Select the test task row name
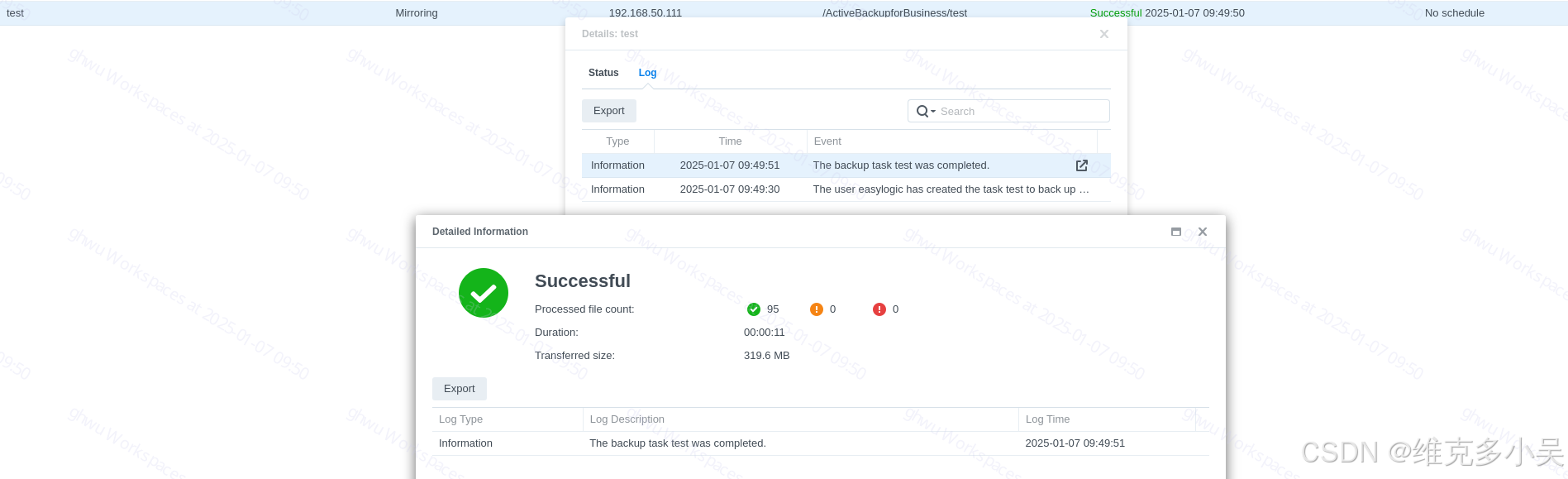Screen dimensions: 1568x479 pos(15,13)
